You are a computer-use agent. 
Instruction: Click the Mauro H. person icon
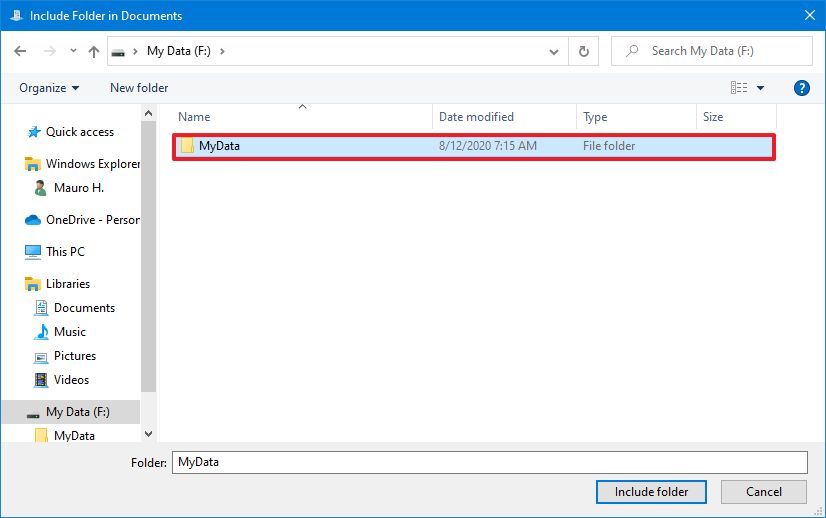tap(40, 188)
